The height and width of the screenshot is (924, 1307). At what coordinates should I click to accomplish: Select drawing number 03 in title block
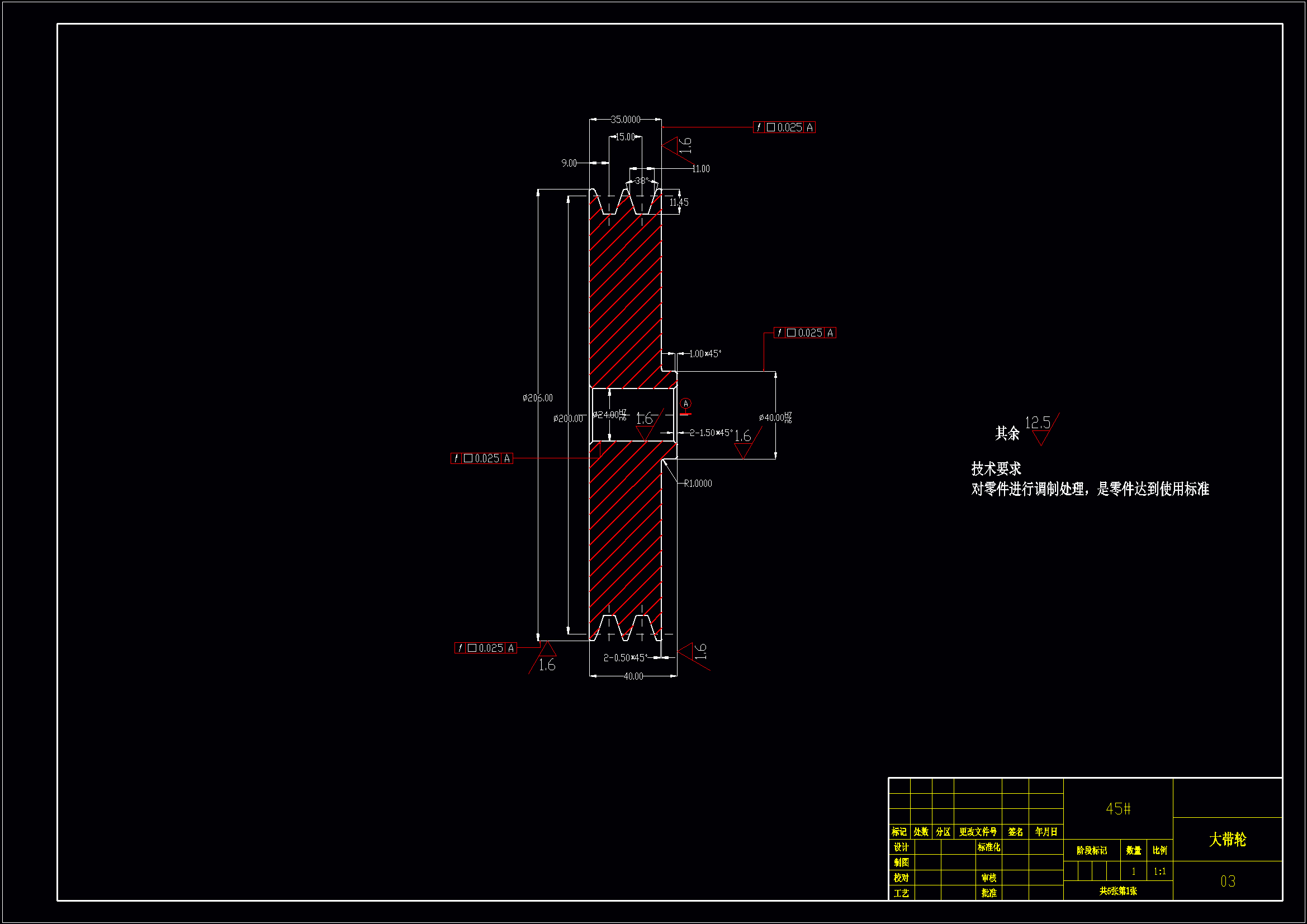[1227, 882]
